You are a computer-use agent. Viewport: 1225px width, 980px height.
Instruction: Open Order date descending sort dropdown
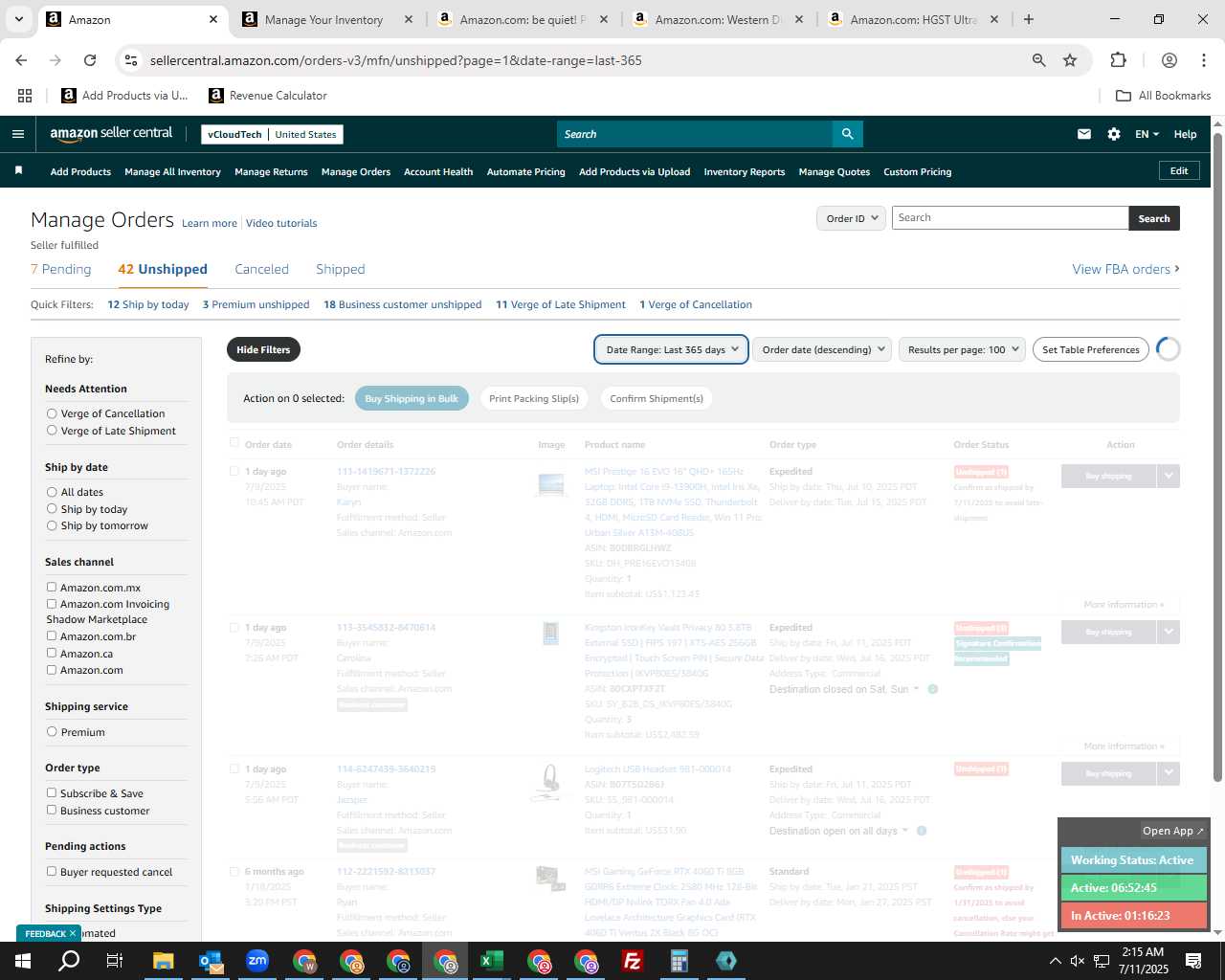coord(822,349)
